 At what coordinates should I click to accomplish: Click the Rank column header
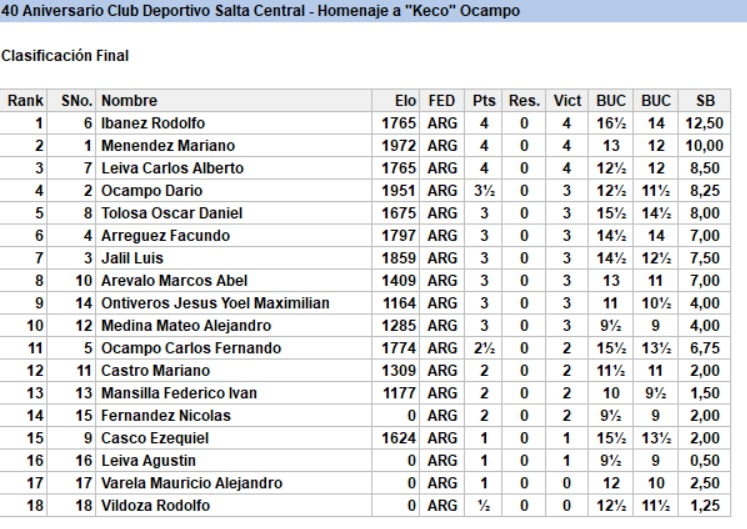tap(25, 101)
